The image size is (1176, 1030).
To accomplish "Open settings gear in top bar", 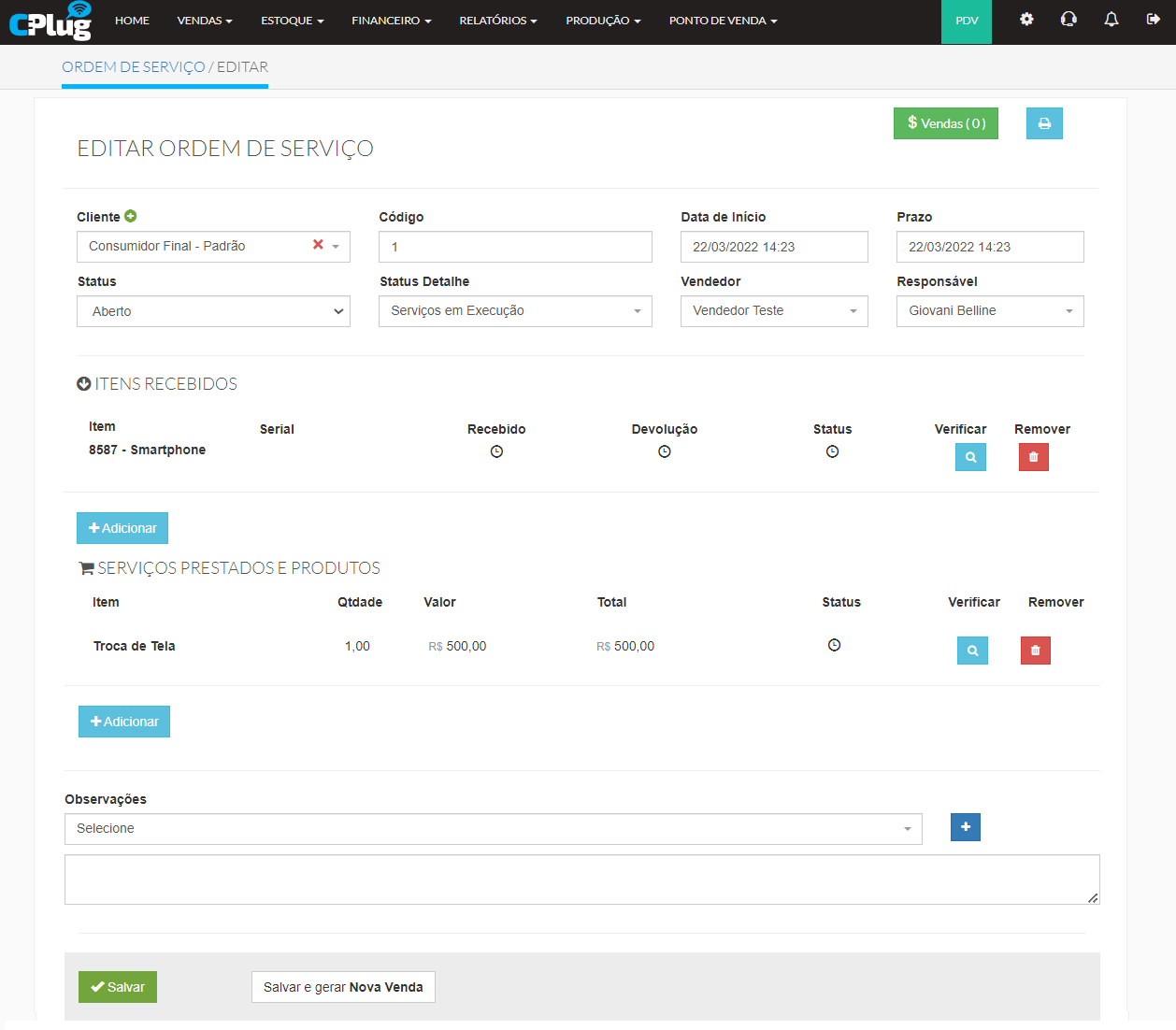I will coord(1026,20).
